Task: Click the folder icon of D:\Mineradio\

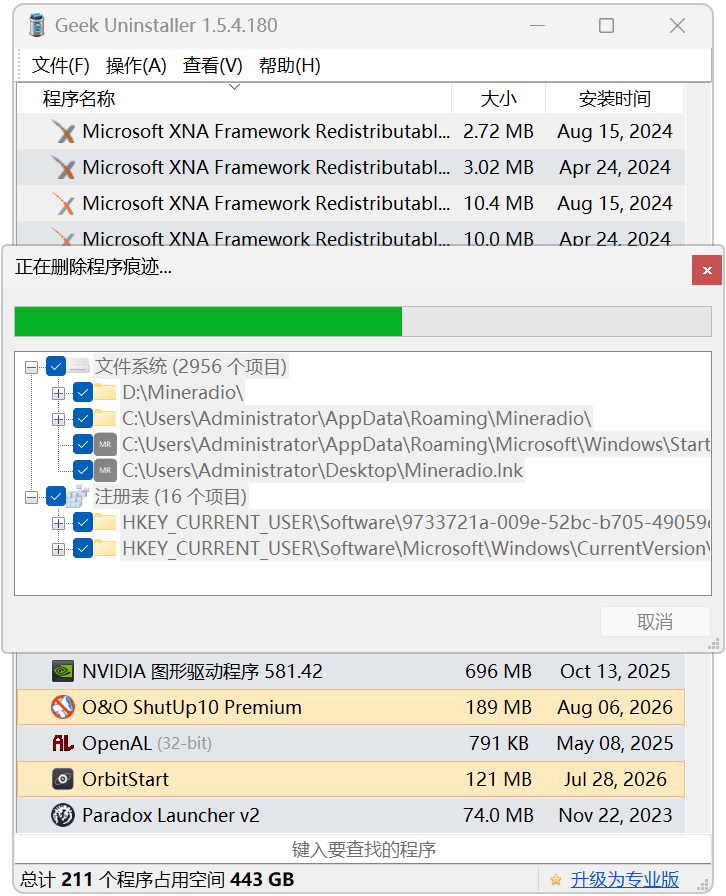Action: tap(105, 392)
